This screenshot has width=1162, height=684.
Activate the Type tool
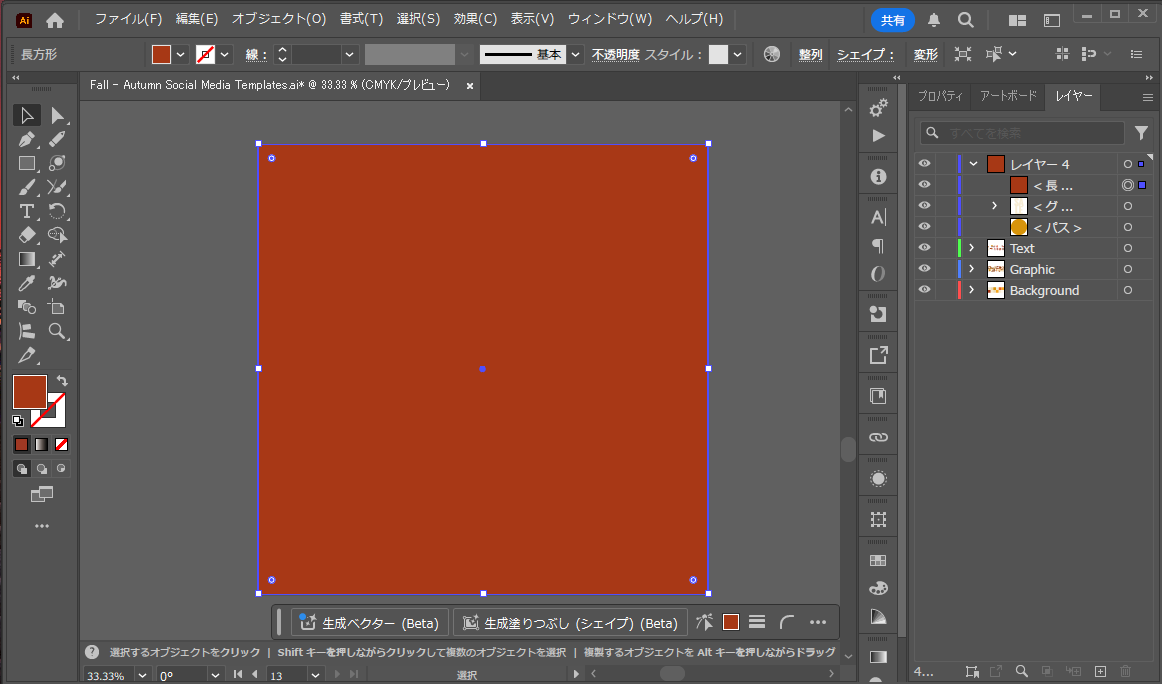point(27,211)
